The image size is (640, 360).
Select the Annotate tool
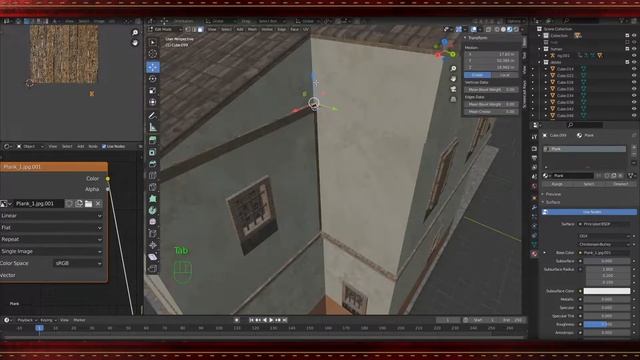(x=153, y=116)
